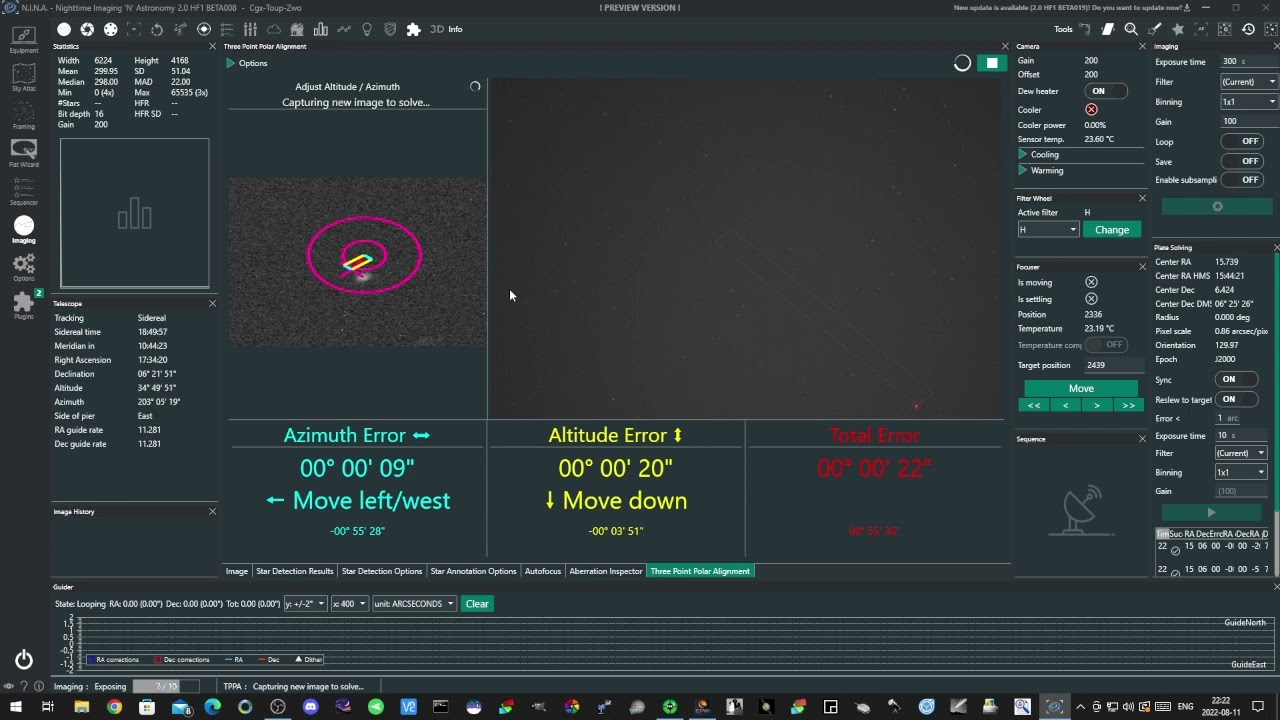Open the guider x-scale 400 dropdown
The height and width of the screenshot is (720, 1280).
coord(349,604)
